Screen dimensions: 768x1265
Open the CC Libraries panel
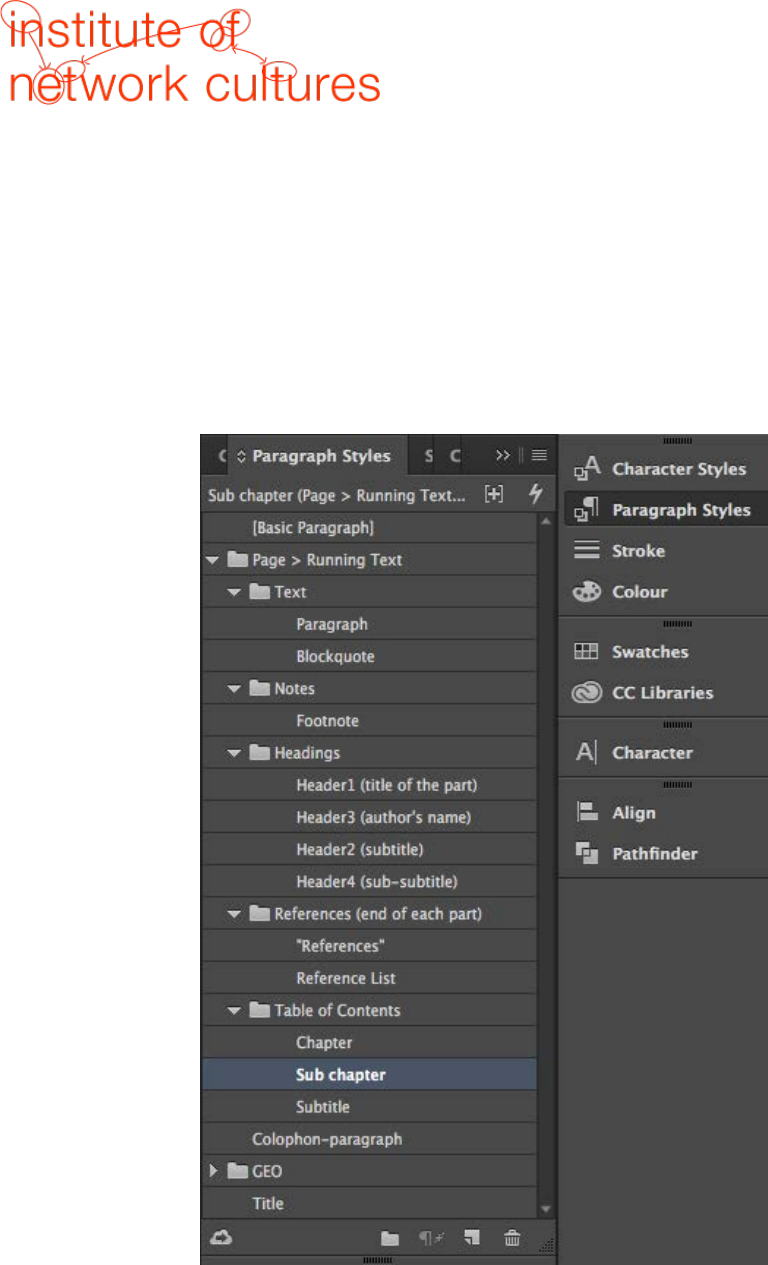point(660,693)
